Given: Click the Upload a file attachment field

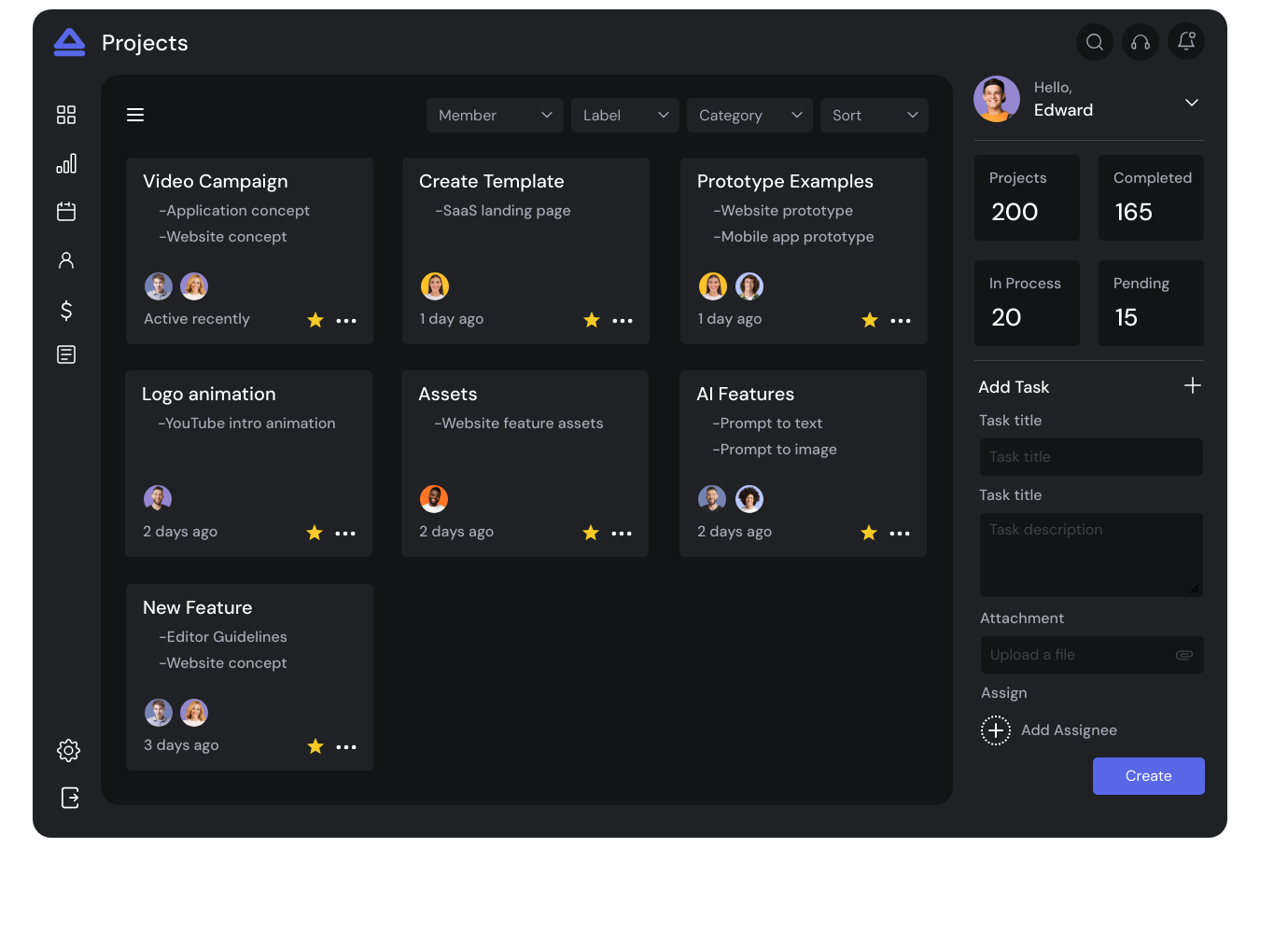Looking at the screenshot, I should coord(1091,655).
